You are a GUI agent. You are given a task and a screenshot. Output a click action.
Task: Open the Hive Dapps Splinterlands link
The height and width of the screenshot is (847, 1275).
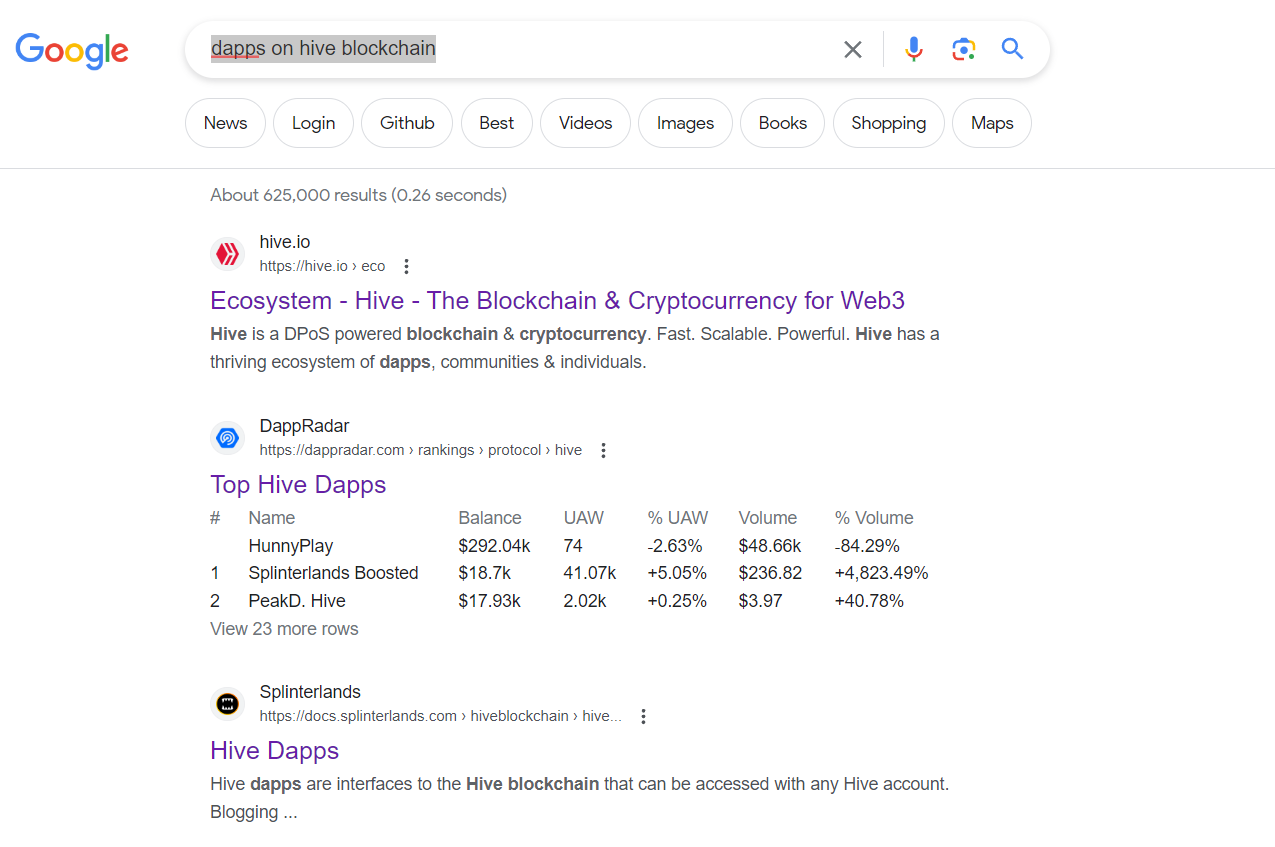274,751
